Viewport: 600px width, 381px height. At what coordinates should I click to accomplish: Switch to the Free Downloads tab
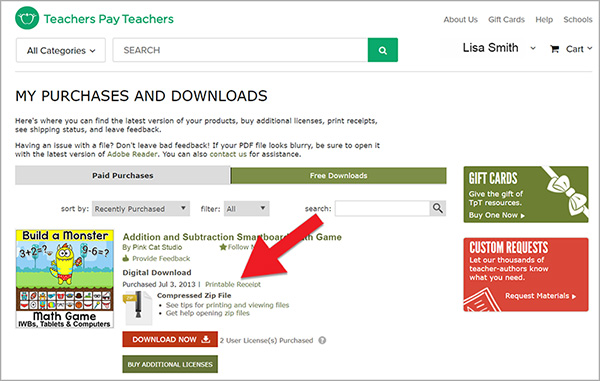pos(339,176)
